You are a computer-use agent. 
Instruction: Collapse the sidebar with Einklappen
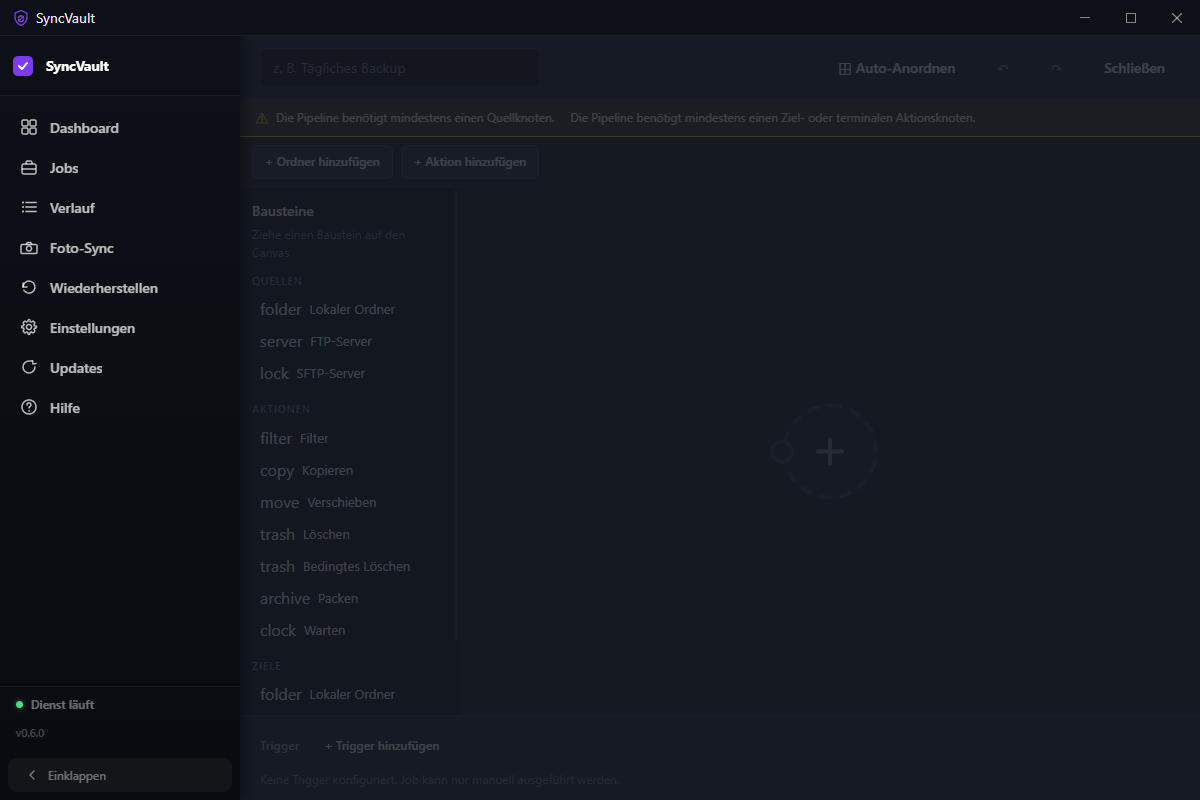coord(120,775)
